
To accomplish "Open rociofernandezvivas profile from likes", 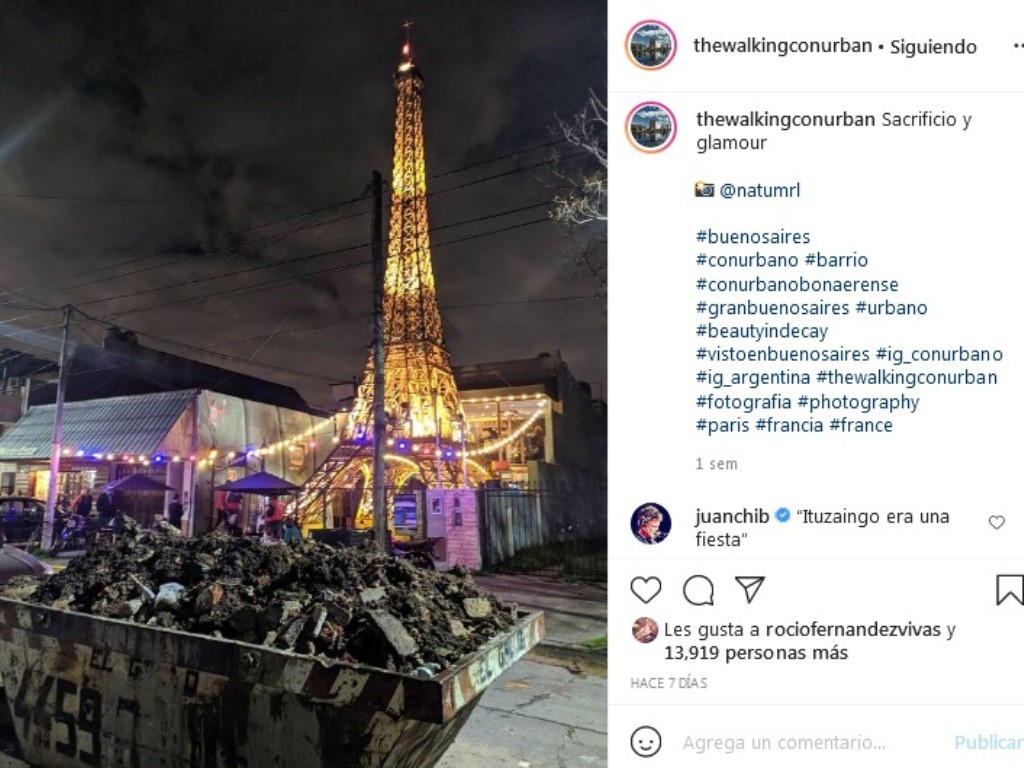I will point(853,630).
